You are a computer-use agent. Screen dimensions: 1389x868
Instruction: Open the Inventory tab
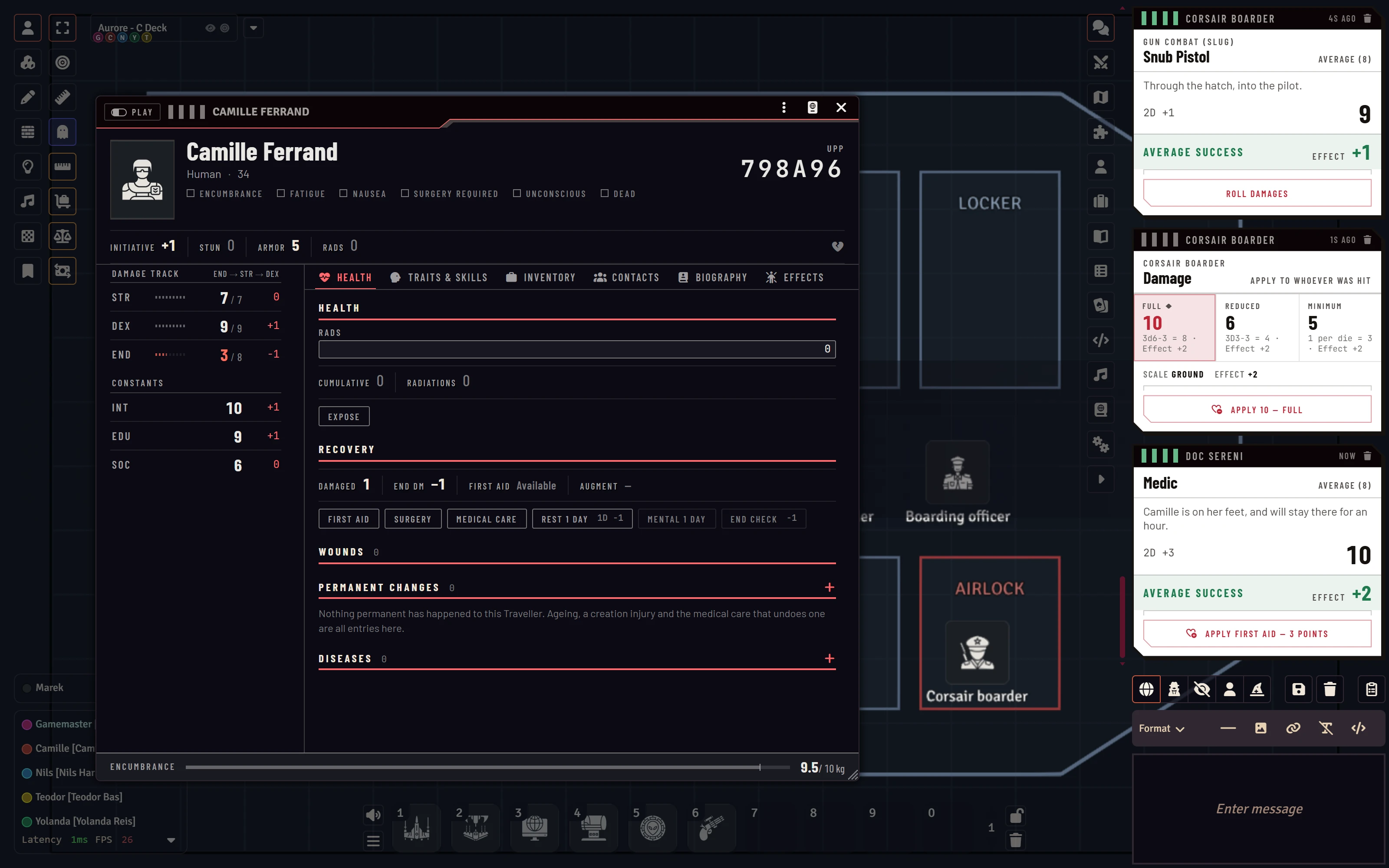(x=541, y=278)
